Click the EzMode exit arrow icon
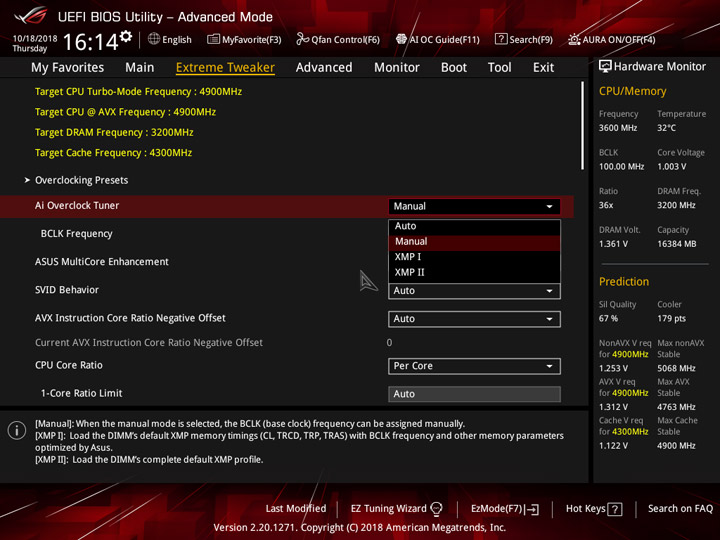The image size is (720, 540). [533, 509]
